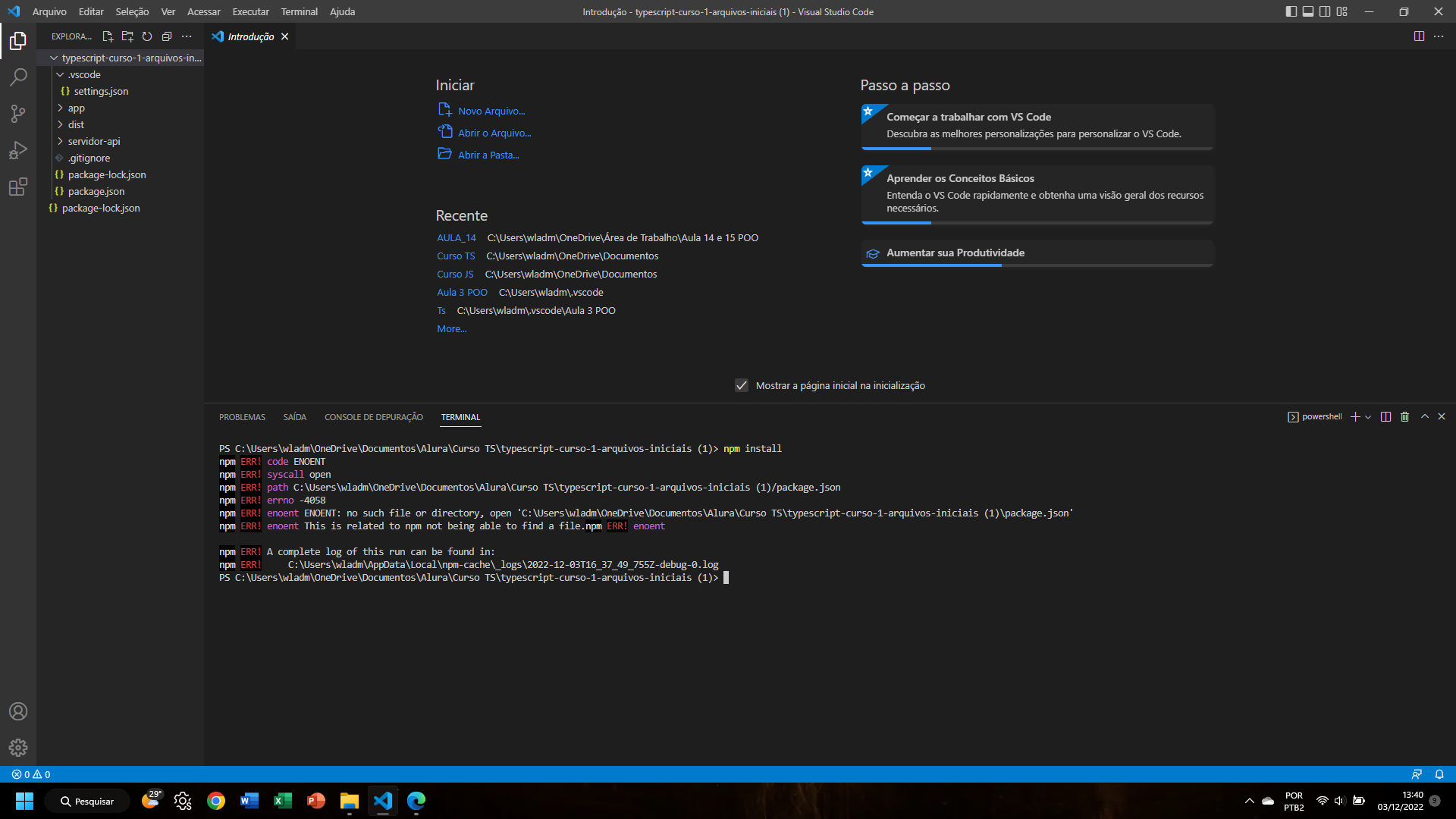Open the terminal launch profile dropdown

tap(1368, 417)
